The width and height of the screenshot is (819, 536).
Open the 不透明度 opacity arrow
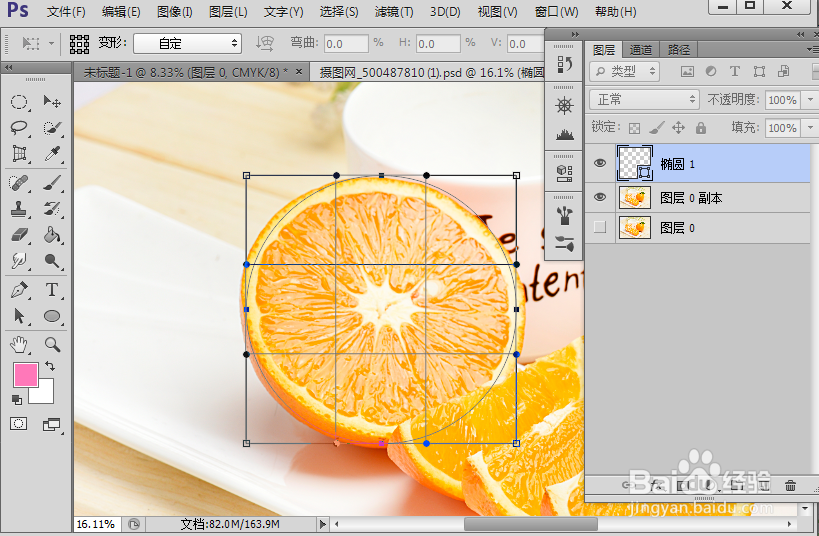coord(810,99)
